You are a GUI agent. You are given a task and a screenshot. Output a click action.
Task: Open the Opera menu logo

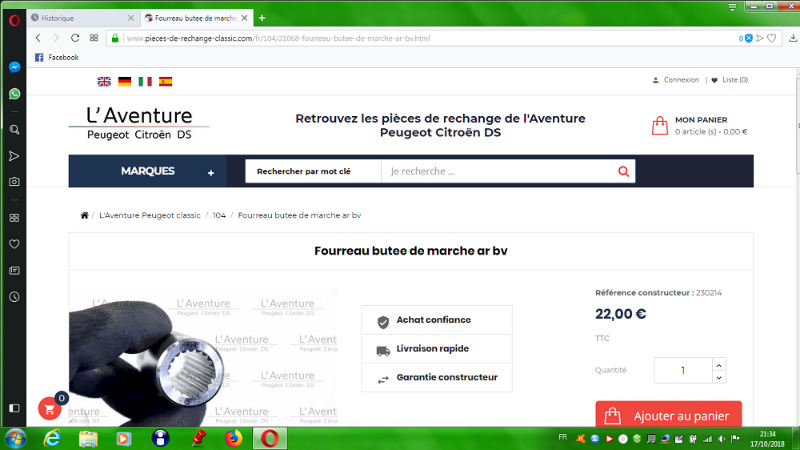coord(14,20)
